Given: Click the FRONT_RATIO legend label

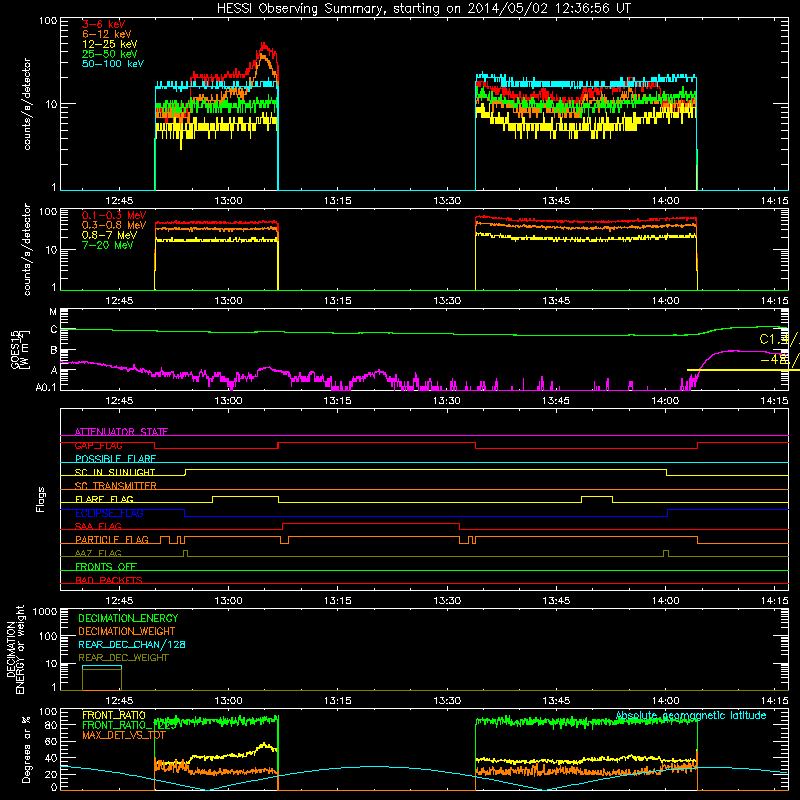Looking at the screenshot, I should point(113,715).
